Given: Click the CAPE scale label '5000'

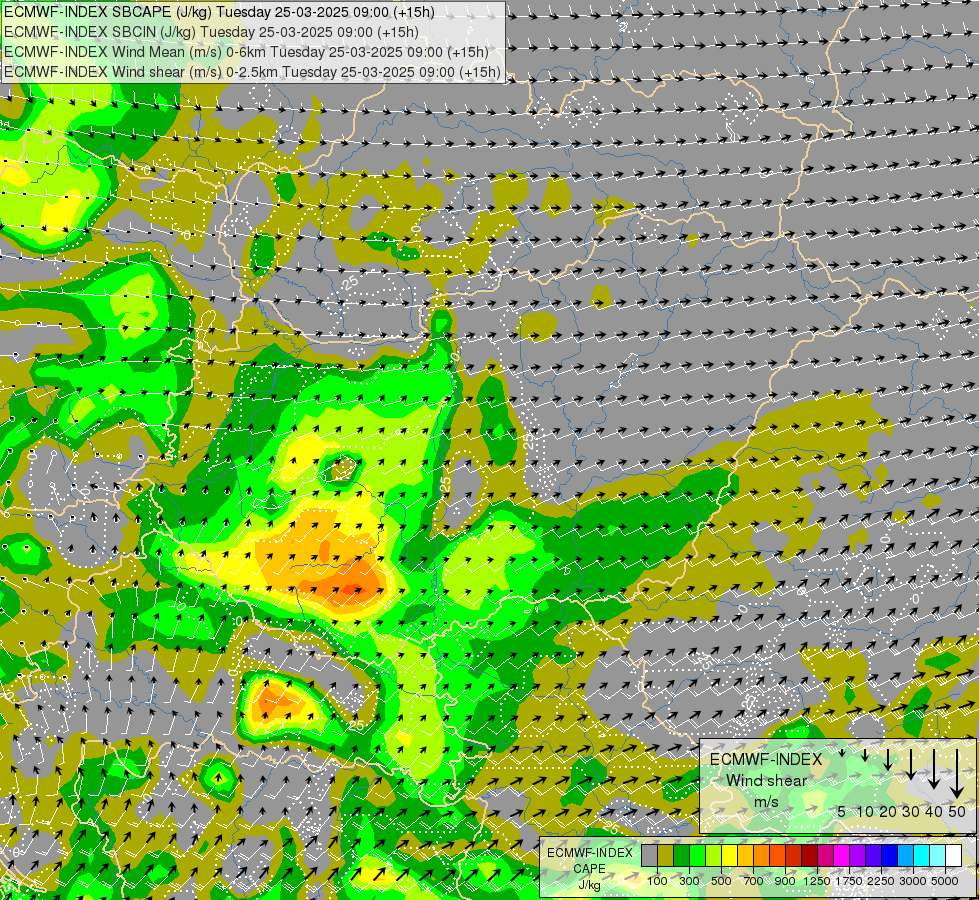Looking at the screenshot, I should click(x=945, y=881).
